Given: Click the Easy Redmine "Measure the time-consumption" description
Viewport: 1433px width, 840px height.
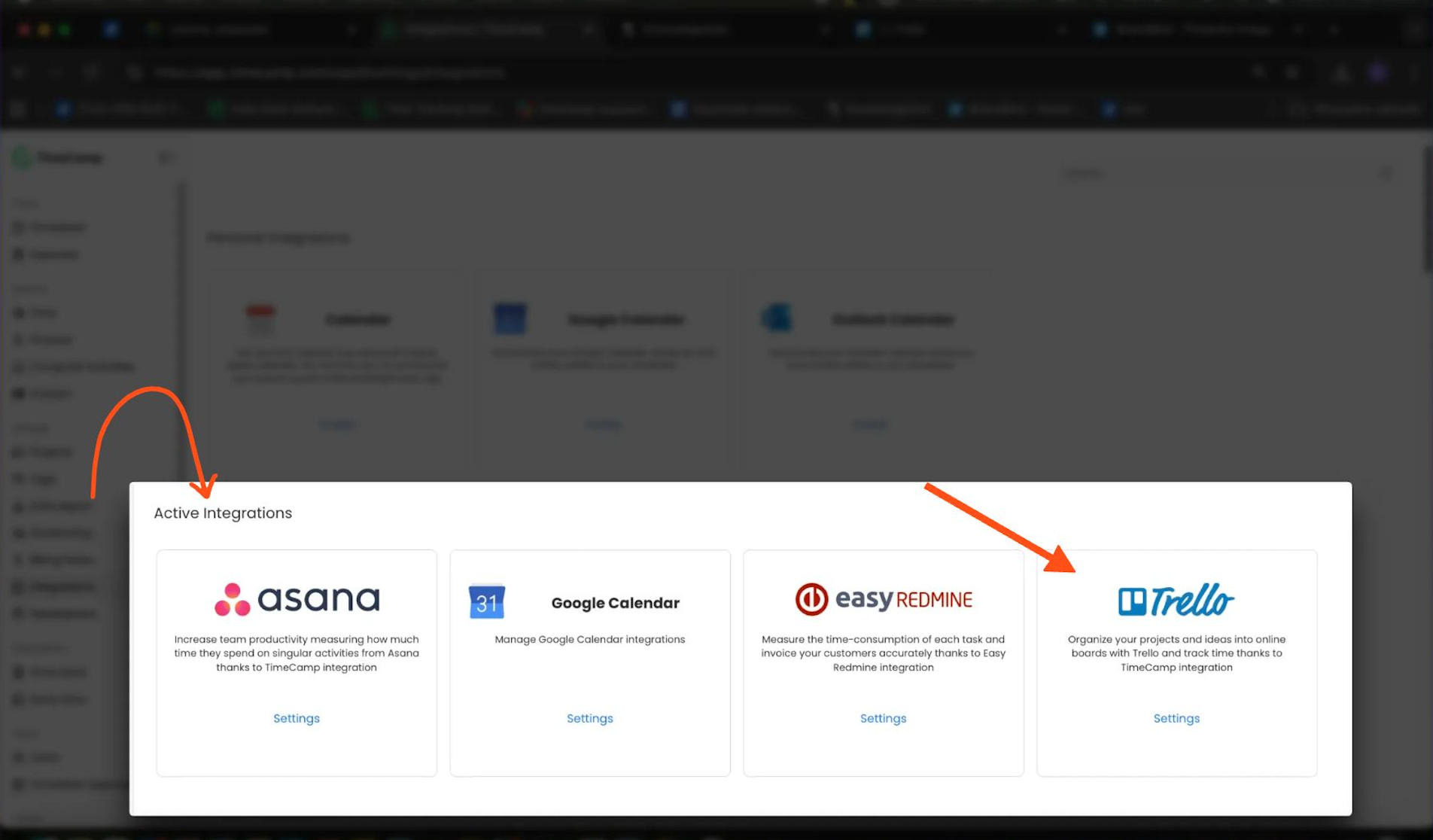Looking at the screenshot, I should point(884,653).
